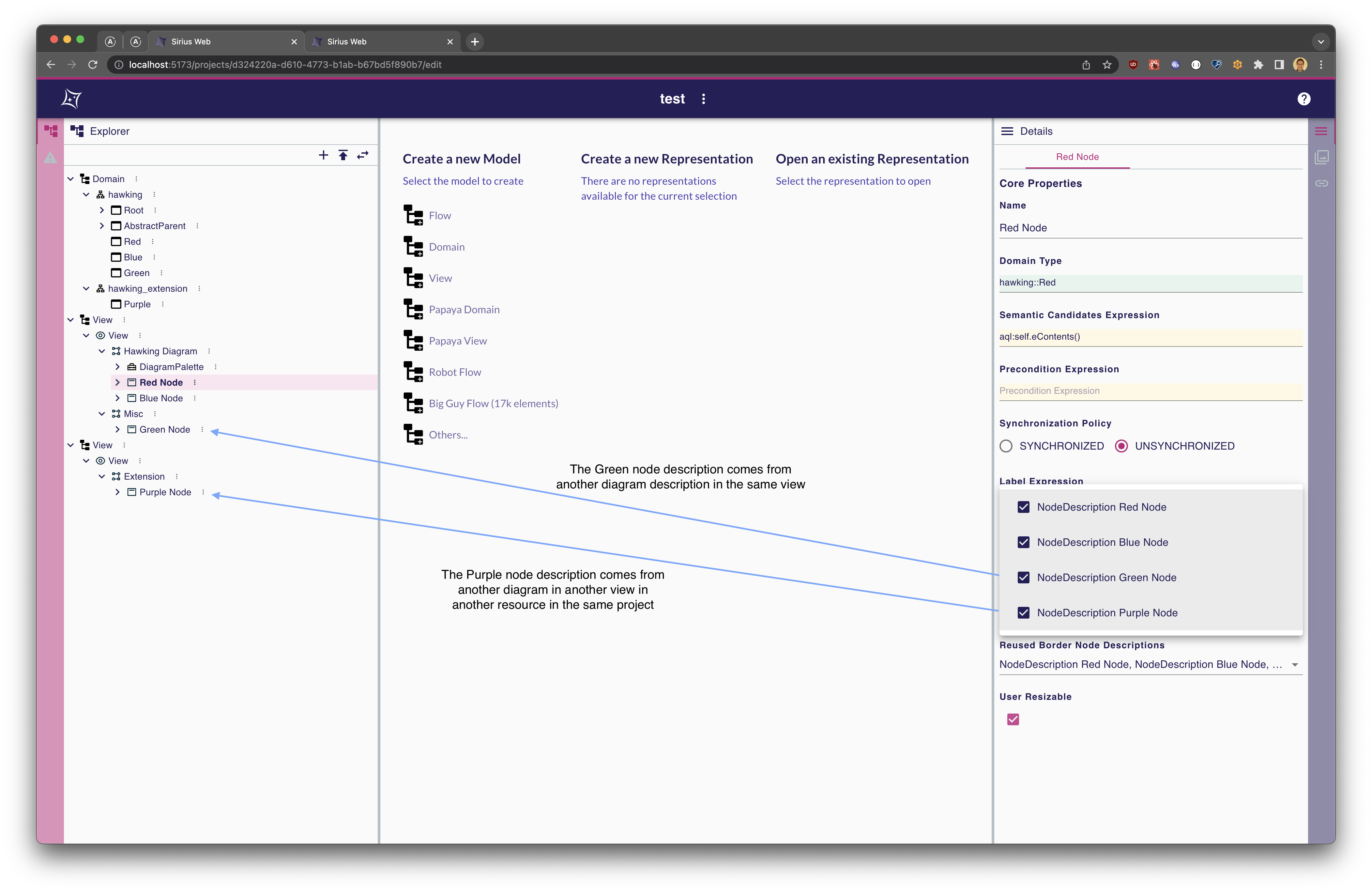Open the related elements link icon

[x=1321, y=183]
